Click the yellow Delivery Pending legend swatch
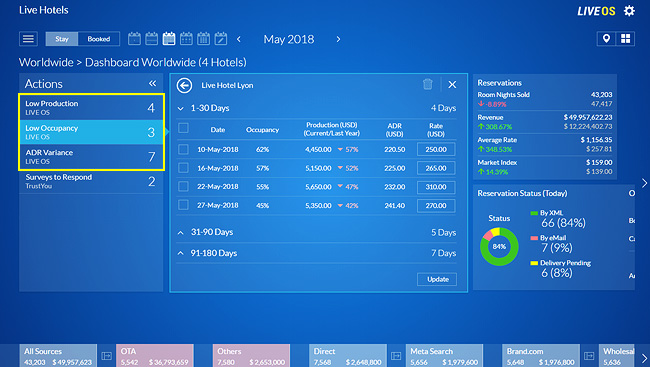Viewport: 650px width, 367px height. [534, 263]
